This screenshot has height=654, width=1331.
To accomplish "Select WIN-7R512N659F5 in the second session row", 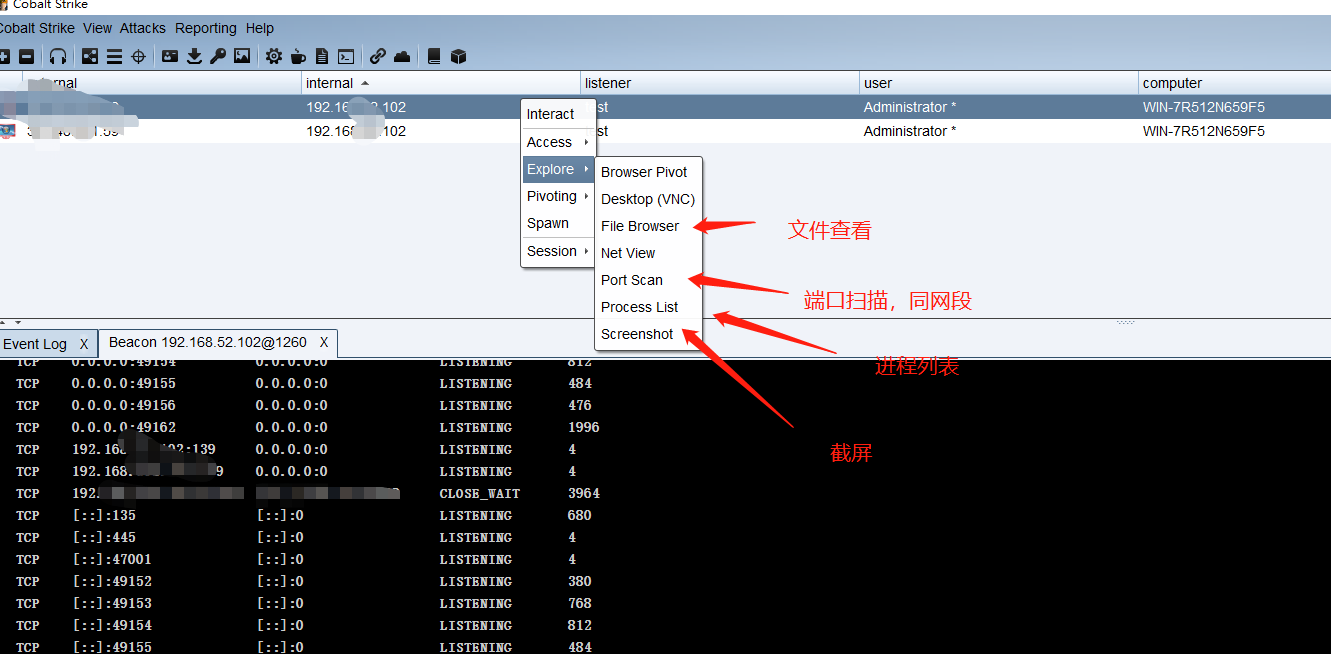I will pos(1204,131).
